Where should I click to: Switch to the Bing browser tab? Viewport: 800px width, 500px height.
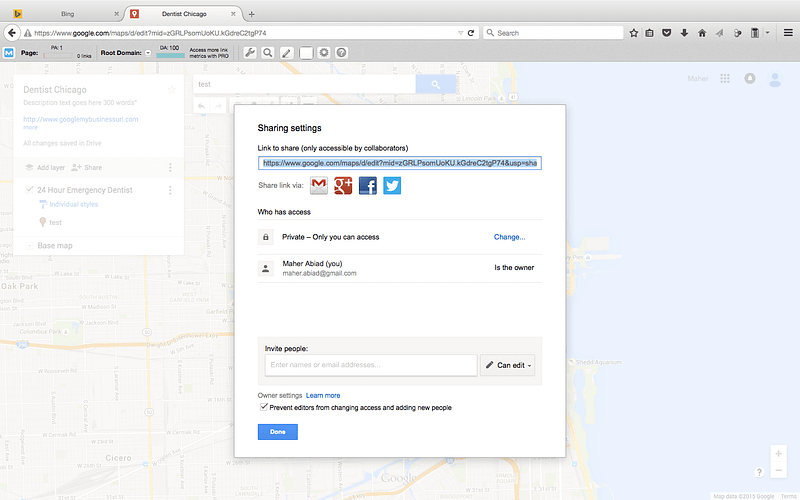point(66,14)
